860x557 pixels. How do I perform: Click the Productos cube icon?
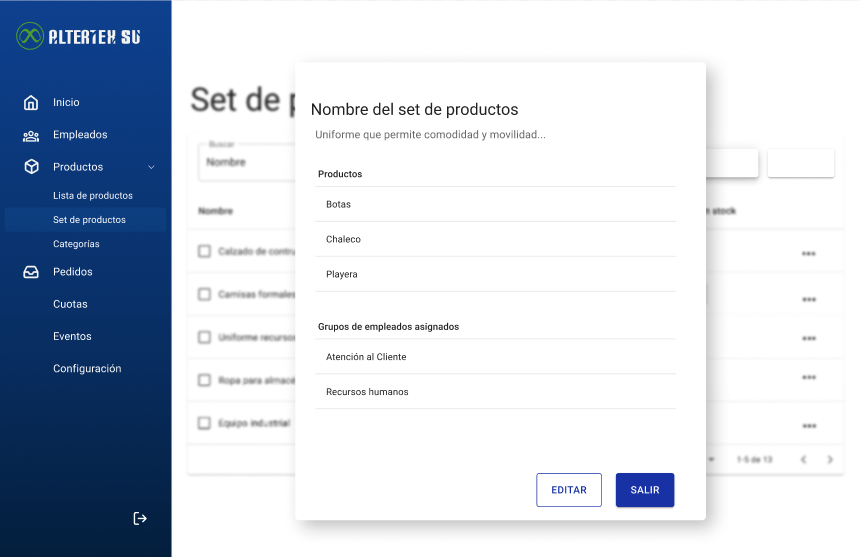[x=32, y=167]
